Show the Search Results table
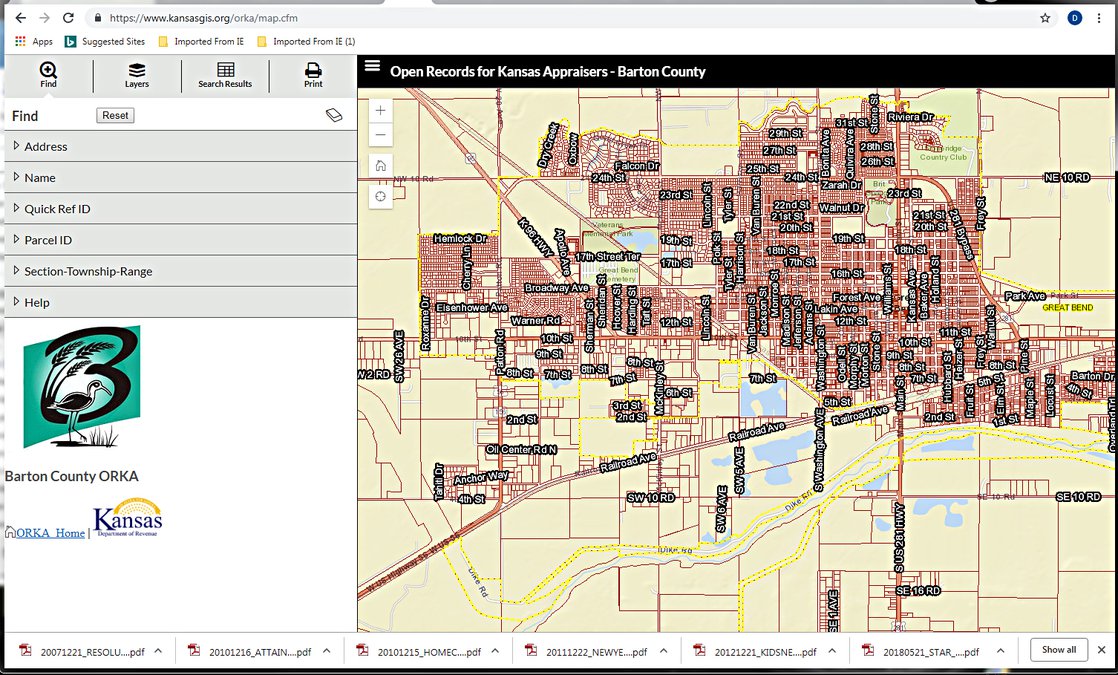The height and width of the screenshot is (675, 1118). point(225,75)
